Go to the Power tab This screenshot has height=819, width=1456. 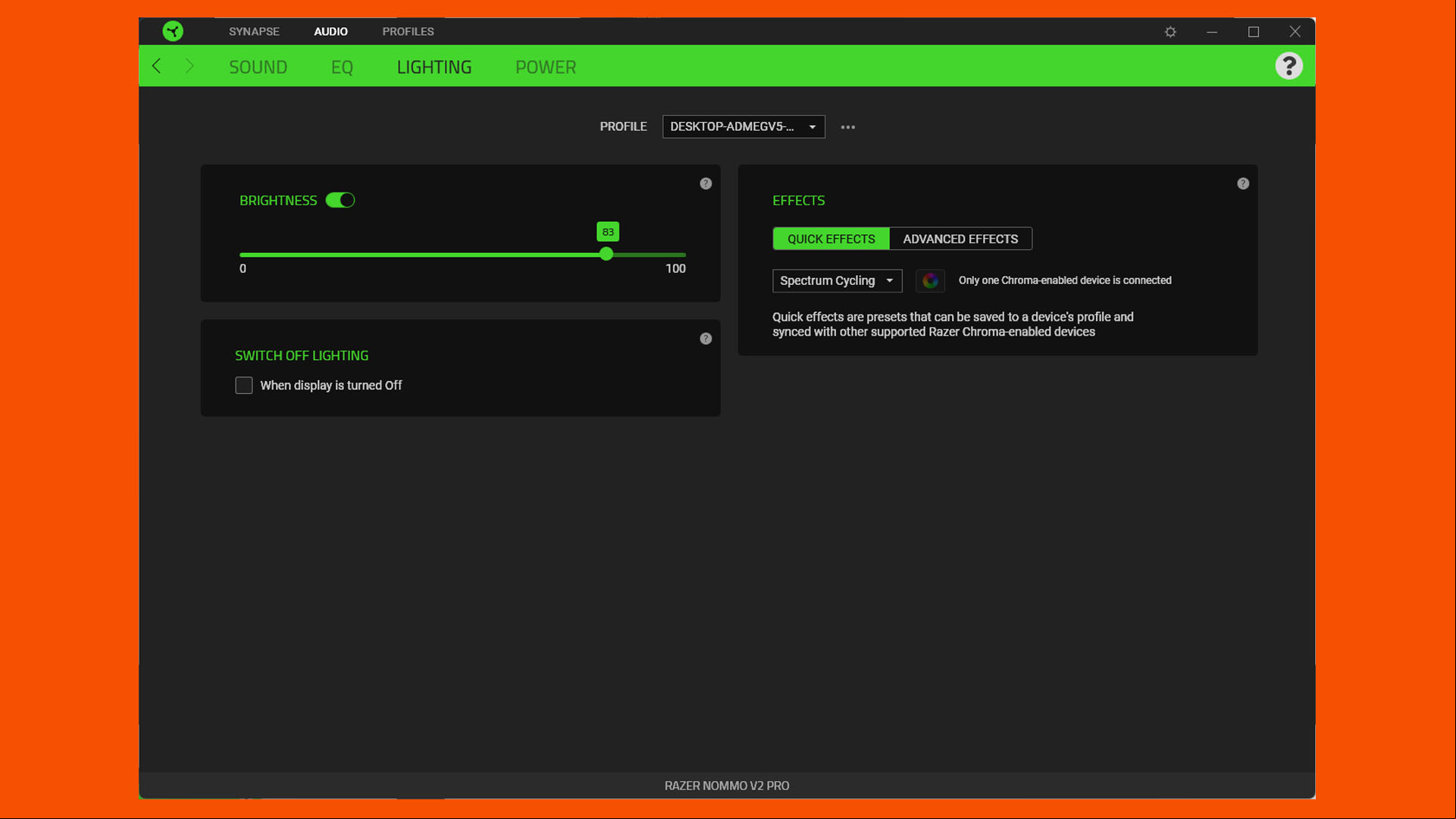(546, 67)
